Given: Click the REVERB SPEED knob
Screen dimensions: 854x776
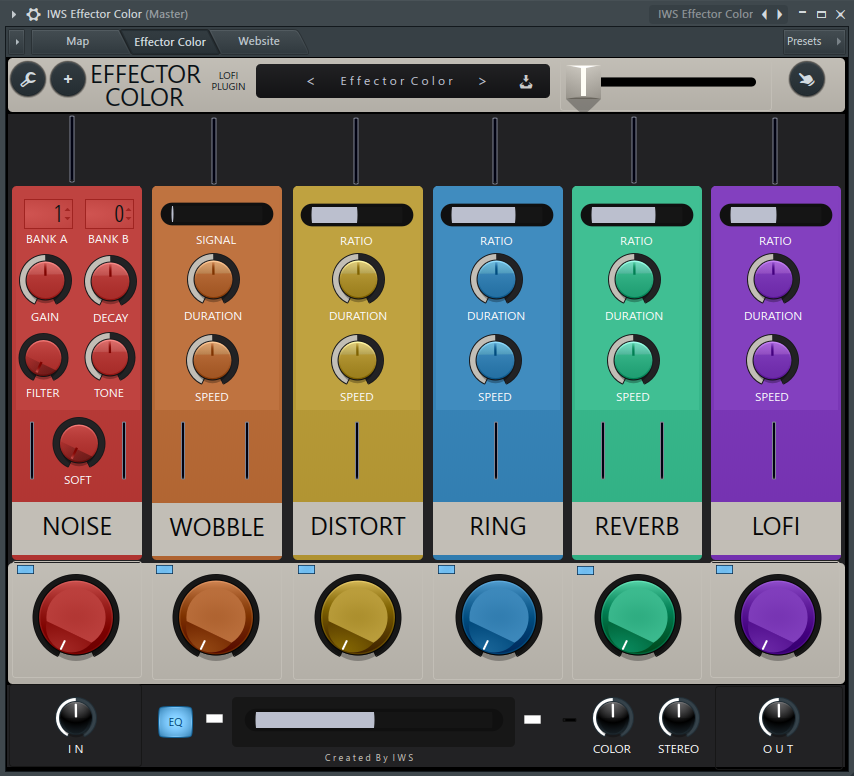Looking at the screenshot, I should tap(633, 360).
